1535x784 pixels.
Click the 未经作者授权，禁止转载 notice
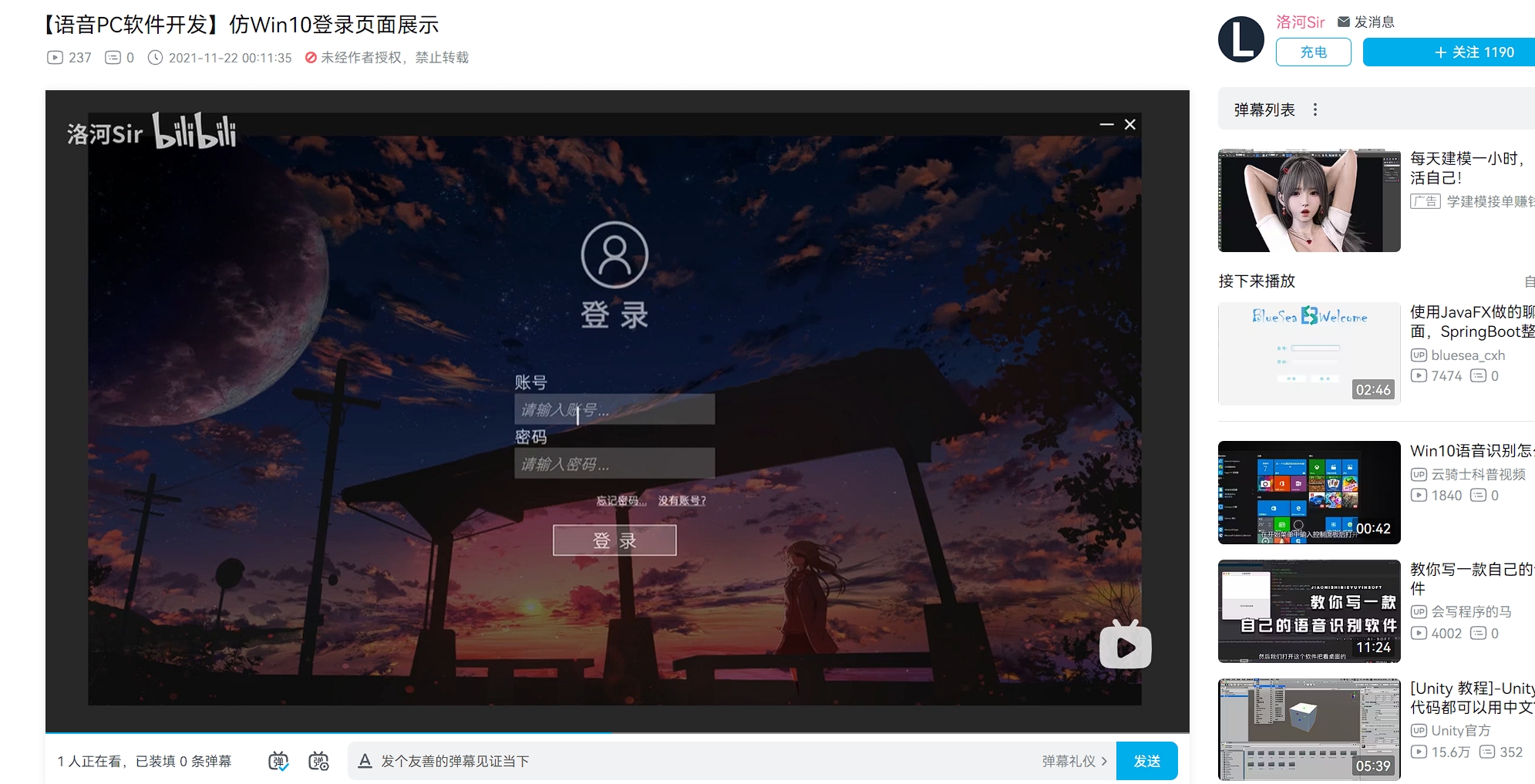[395, 58]
